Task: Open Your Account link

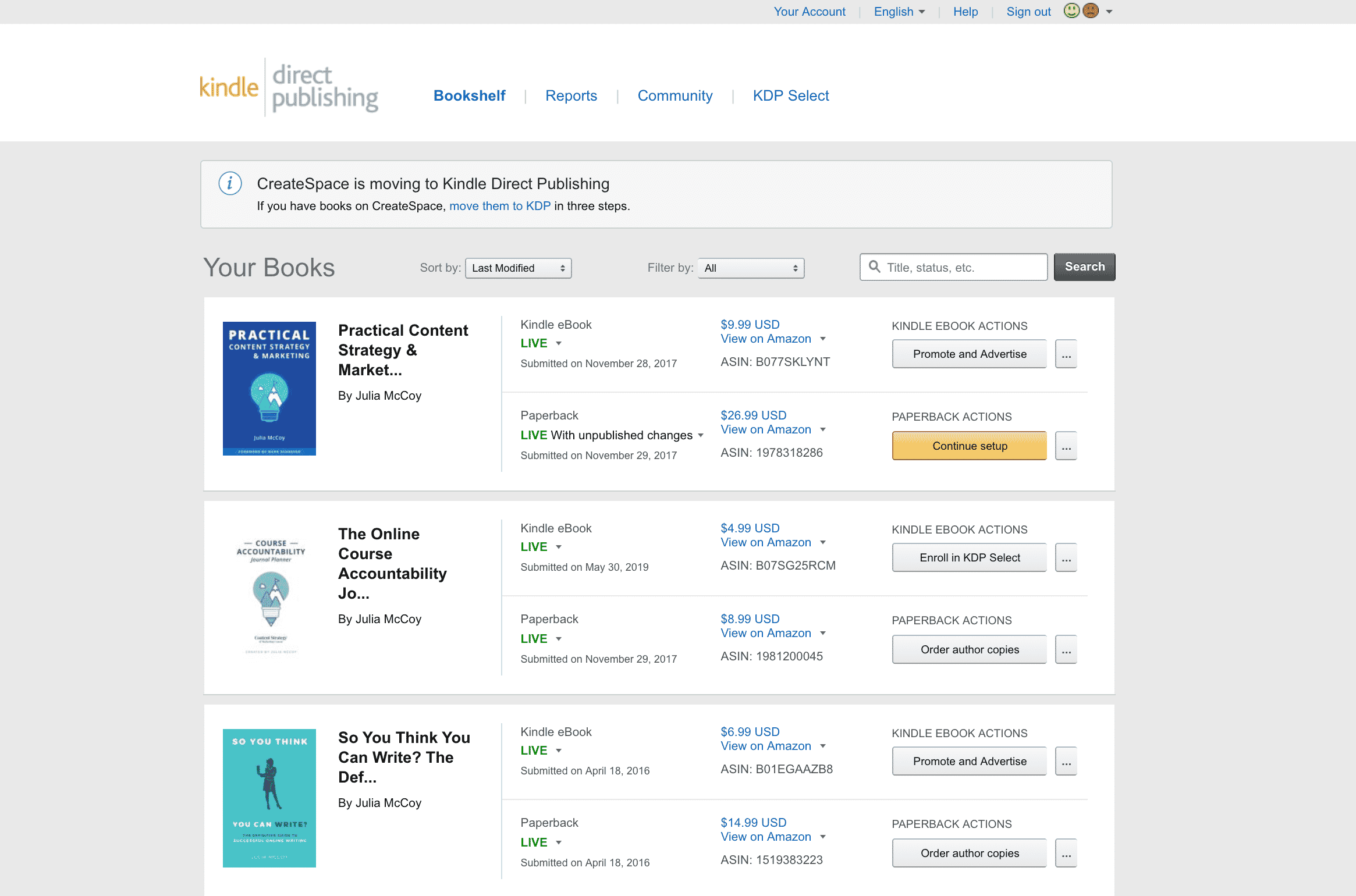Action: point(810,12)
